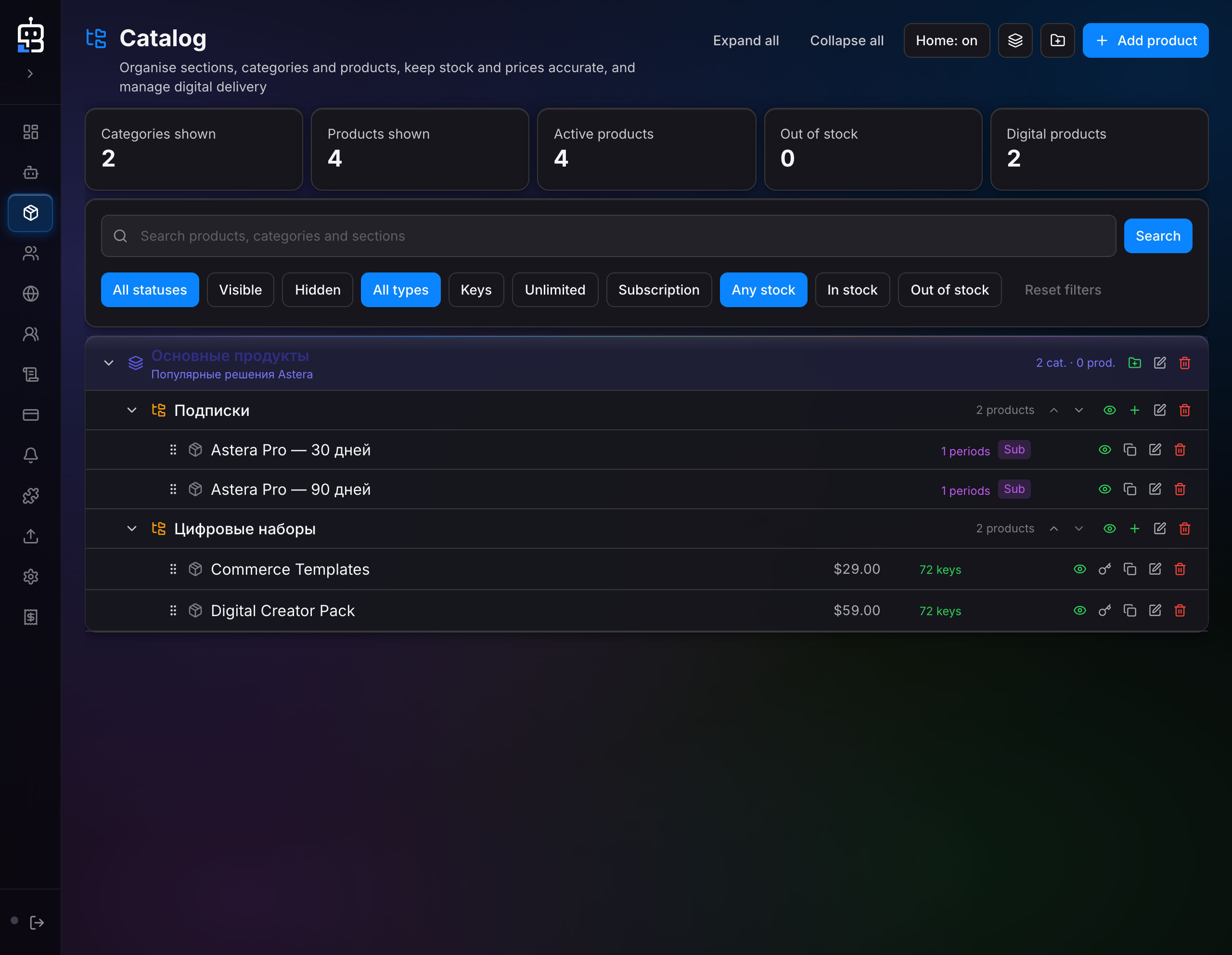Collapse the Цифровые наборы category
The height and width of the screenshot is (955, 1232).
131,529
